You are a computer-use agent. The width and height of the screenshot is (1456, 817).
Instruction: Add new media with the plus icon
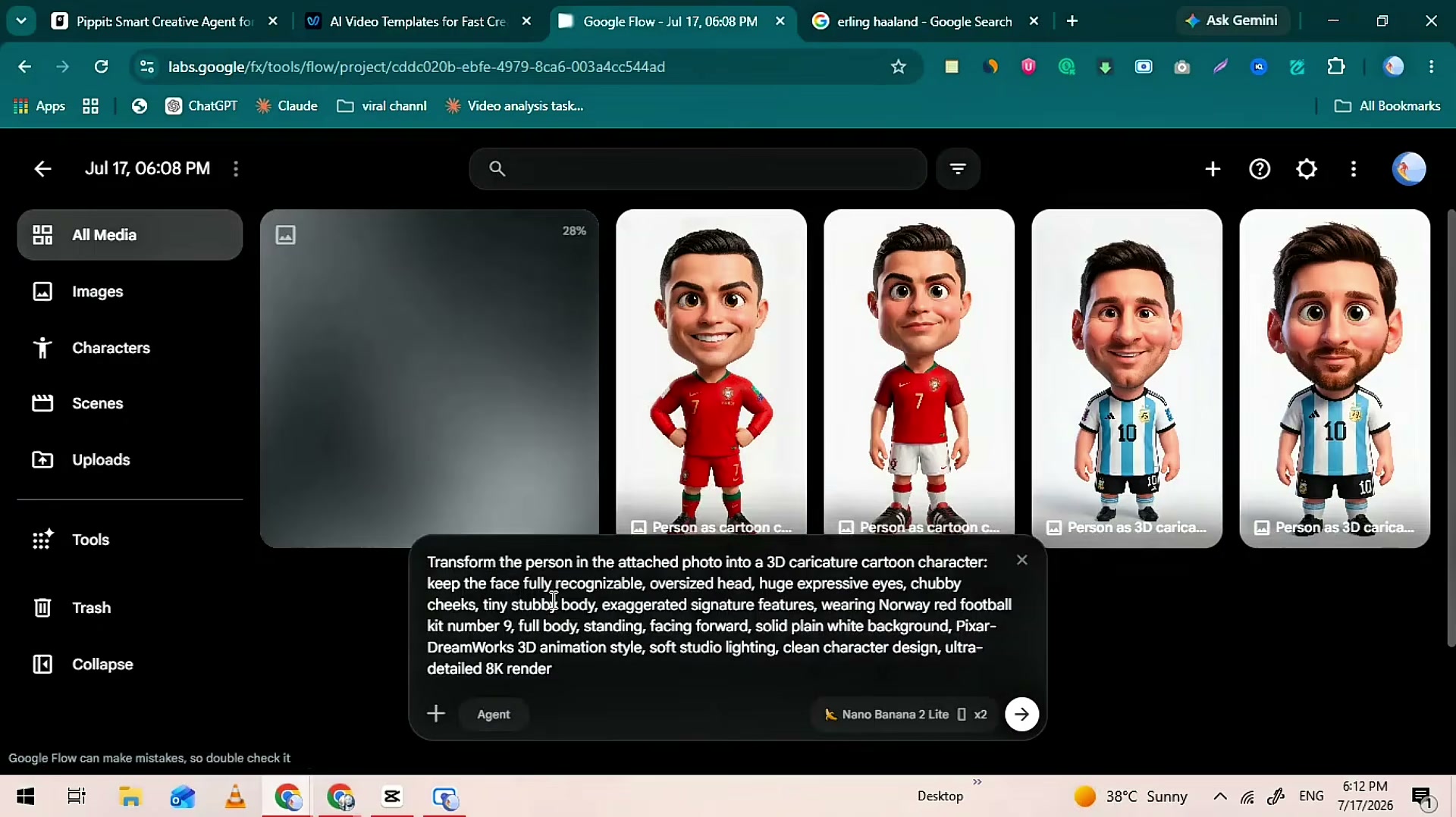pyautogui.click(x=1213, y=168)
